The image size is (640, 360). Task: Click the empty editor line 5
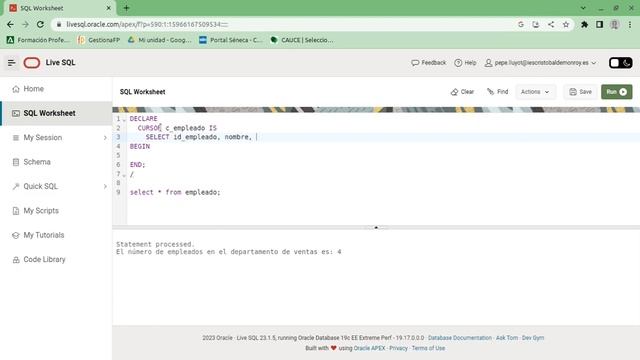[x=383, y=156]
